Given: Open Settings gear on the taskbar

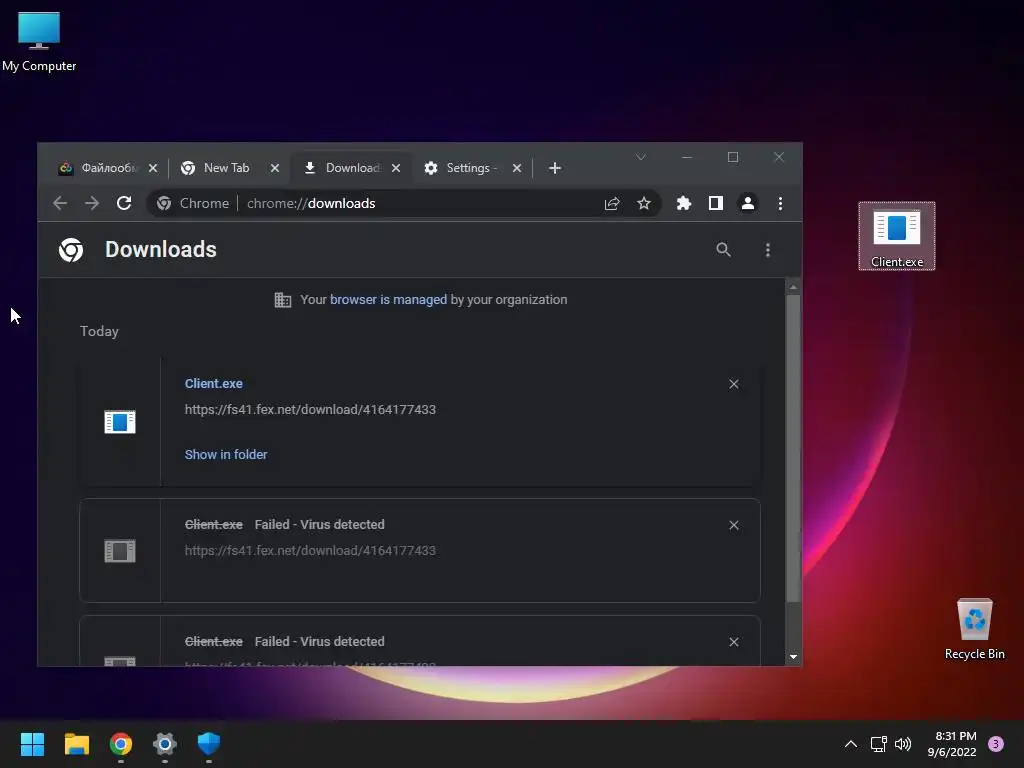Looking at the screenshot, I should pos(165,744).
